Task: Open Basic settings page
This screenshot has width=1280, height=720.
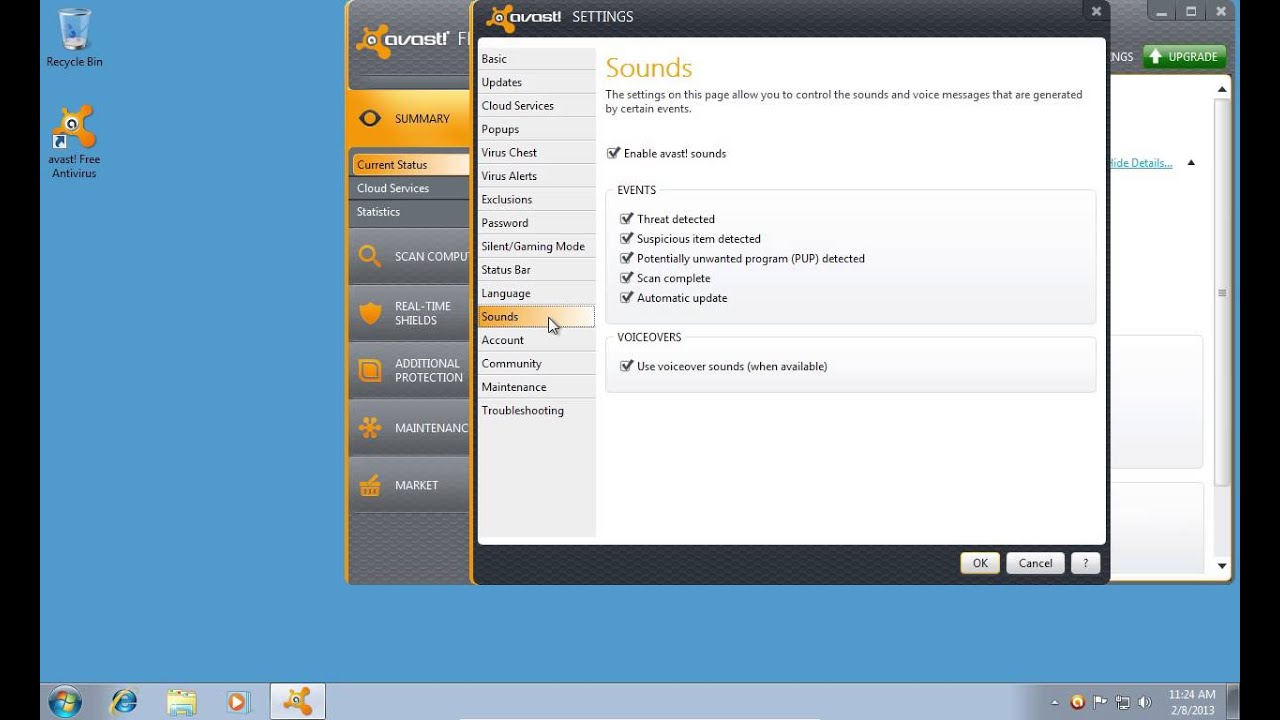Action: click(536, 59)
